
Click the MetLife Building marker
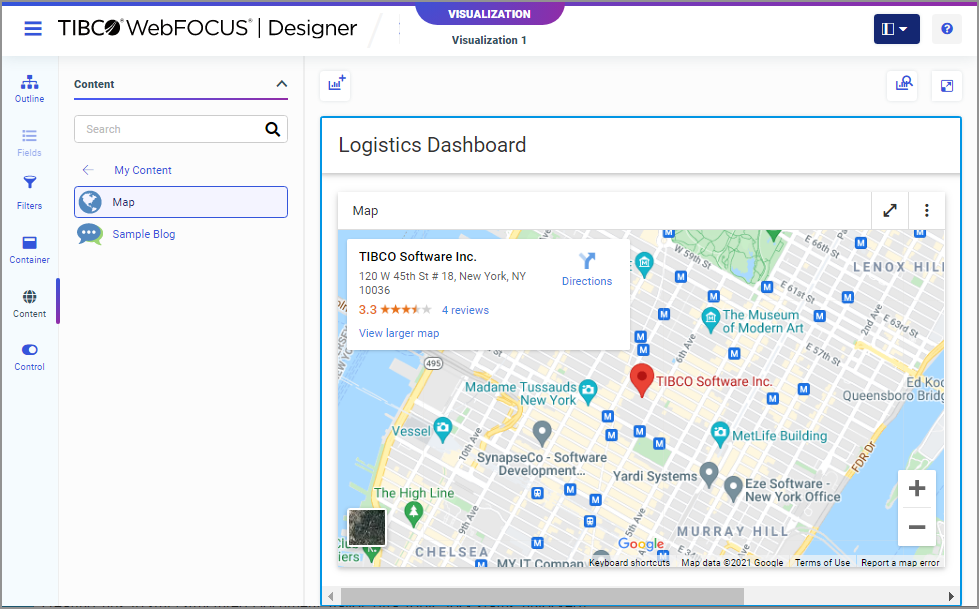pyautogui.click(x=720, y=433)
